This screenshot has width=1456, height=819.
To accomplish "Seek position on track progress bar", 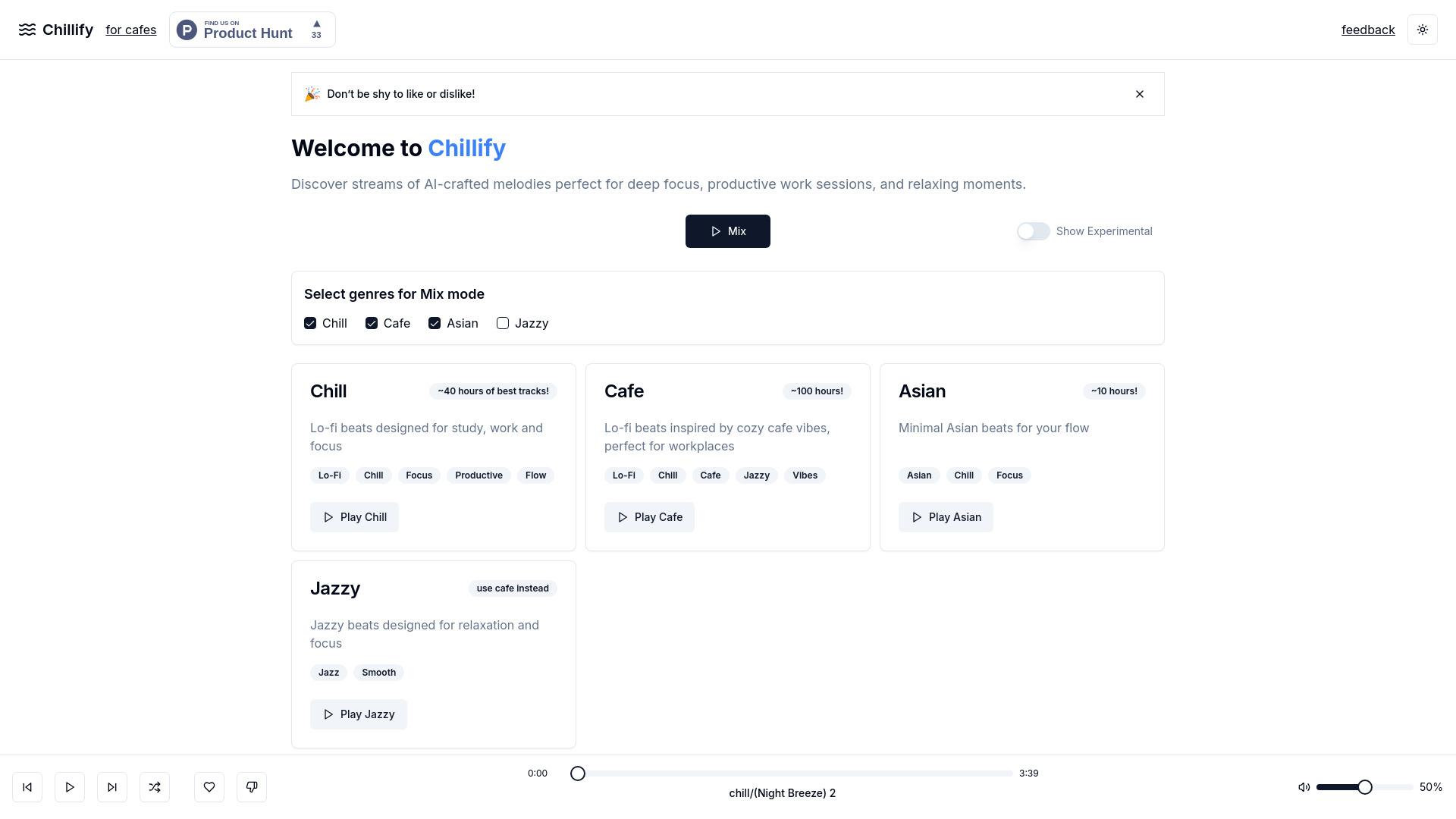I will [579, 773].
